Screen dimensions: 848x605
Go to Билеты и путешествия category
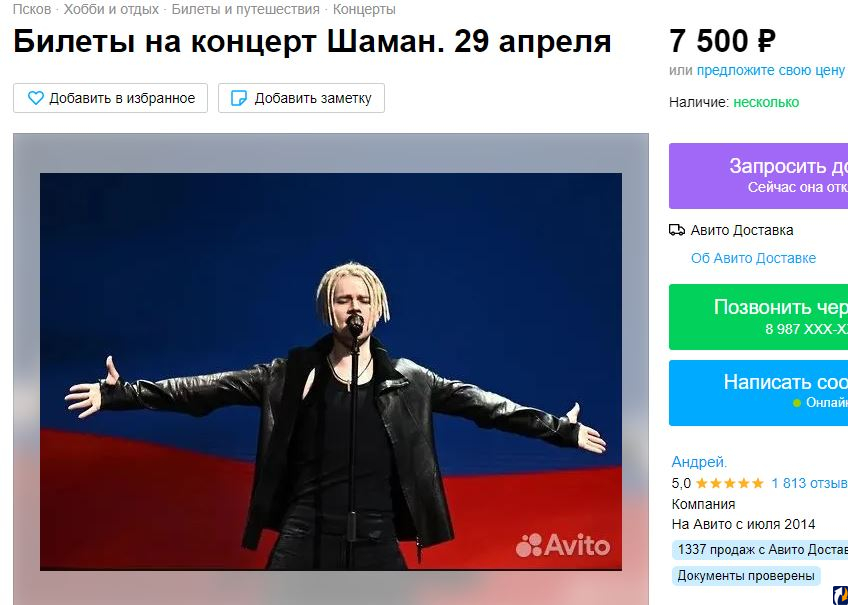pos(246,9)
